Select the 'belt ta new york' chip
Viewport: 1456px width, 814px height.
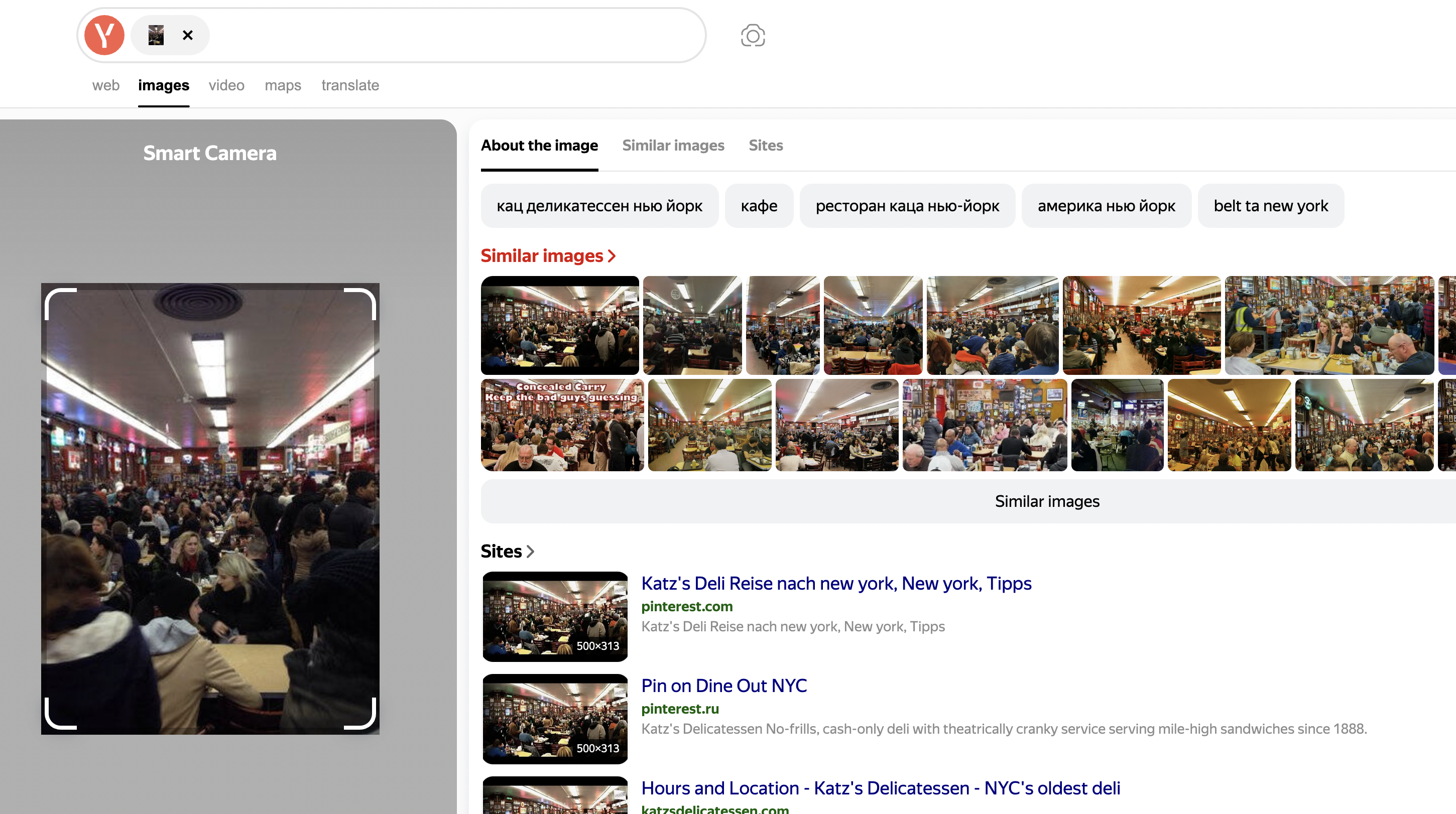(1270, 206)
